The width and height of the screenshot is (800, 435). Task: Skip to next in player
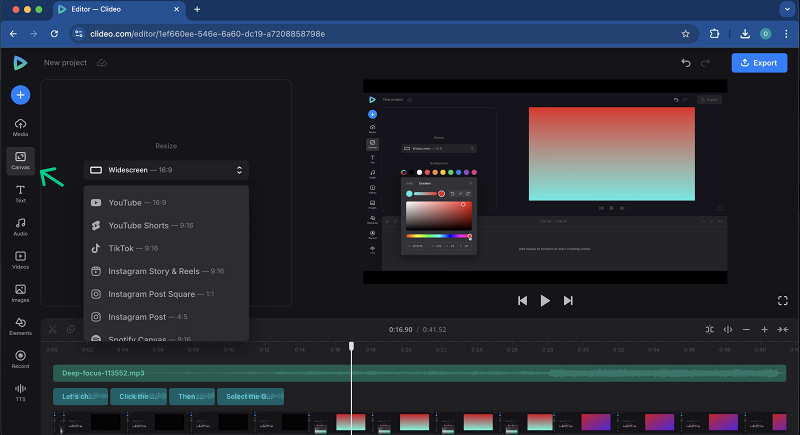pyautogui.click(x=568, y=301)
